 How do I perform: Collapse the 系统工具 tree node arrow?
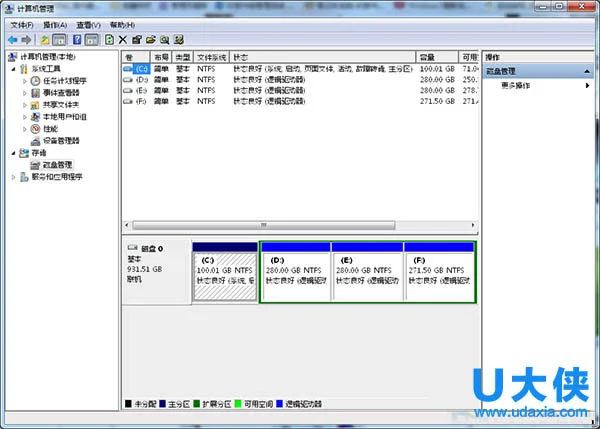pyautogui.click(x=13, y=69)
